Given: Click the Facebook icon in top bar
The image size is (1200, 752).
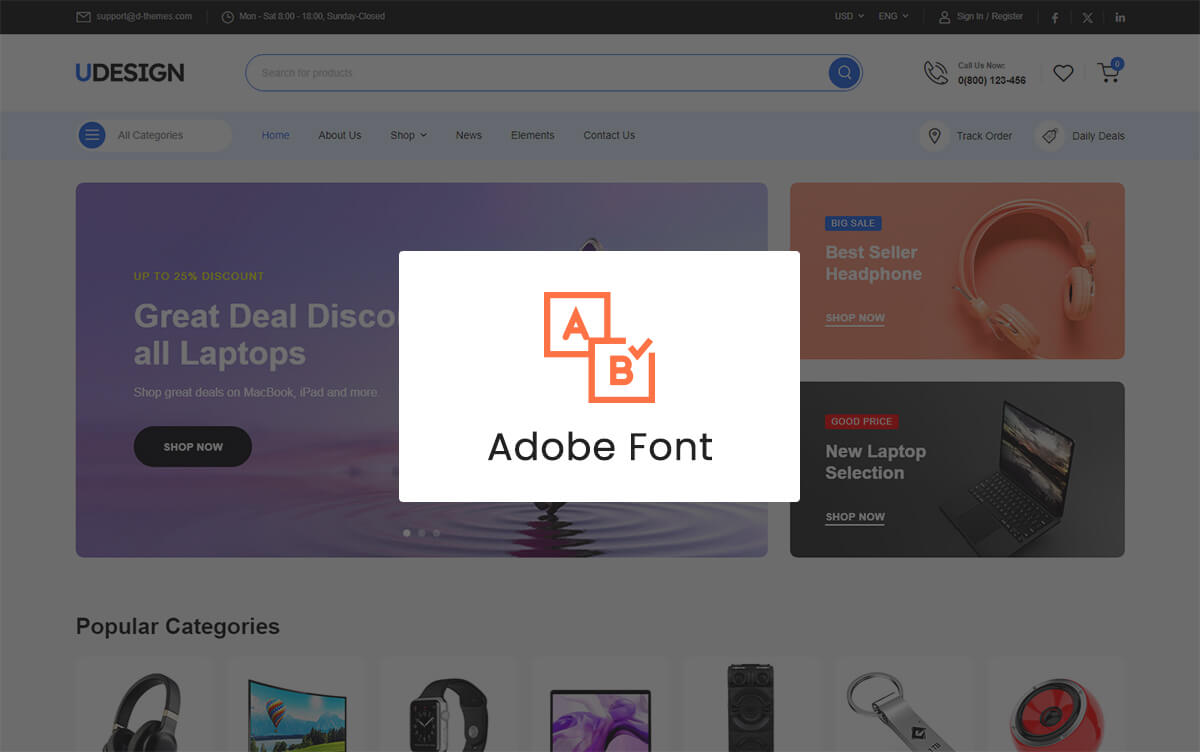Looking at the screenshot, I should click(x=1054, y=17).
